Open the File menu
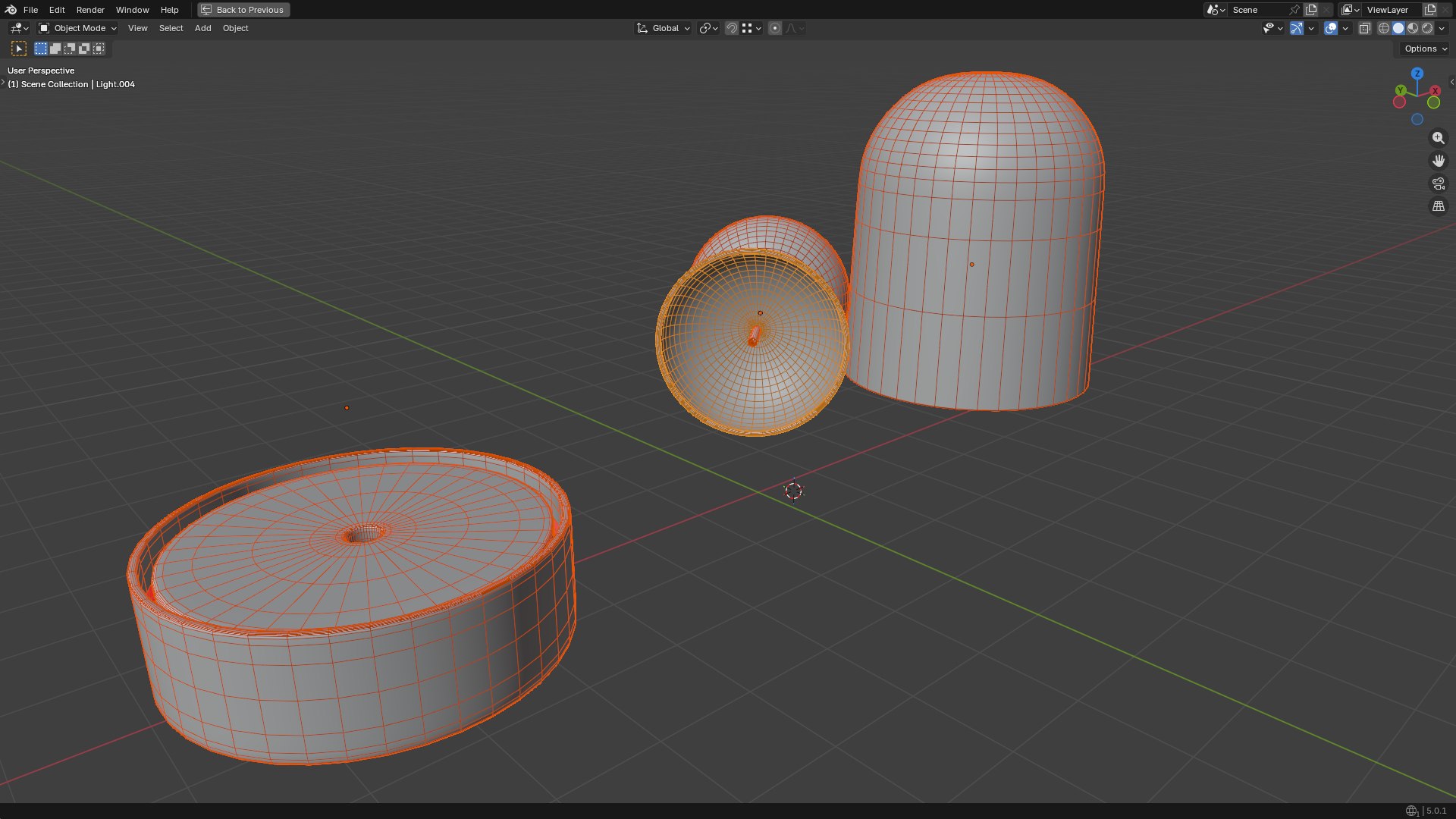 [30, 10]
